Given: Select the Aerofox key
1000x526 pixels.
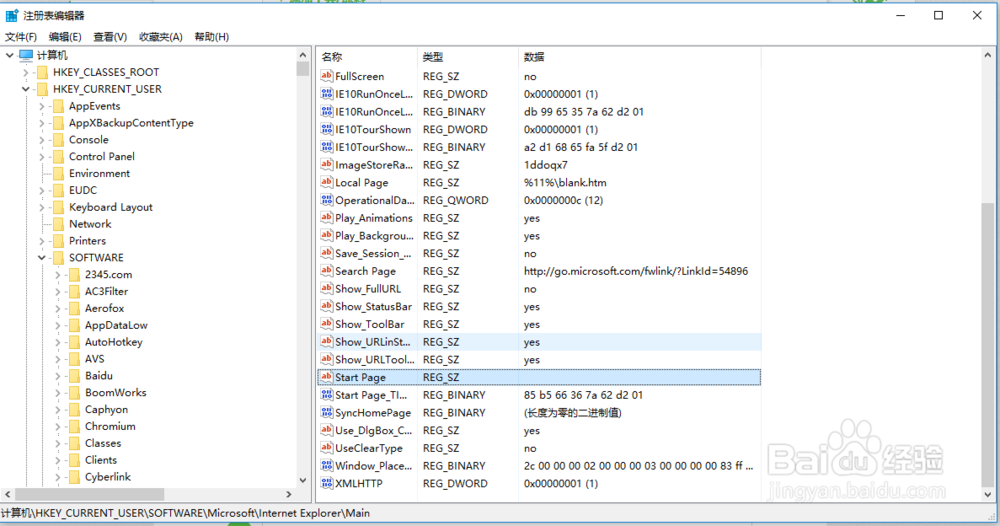Looking at the screenshot, I should click(x=105, y=308).
